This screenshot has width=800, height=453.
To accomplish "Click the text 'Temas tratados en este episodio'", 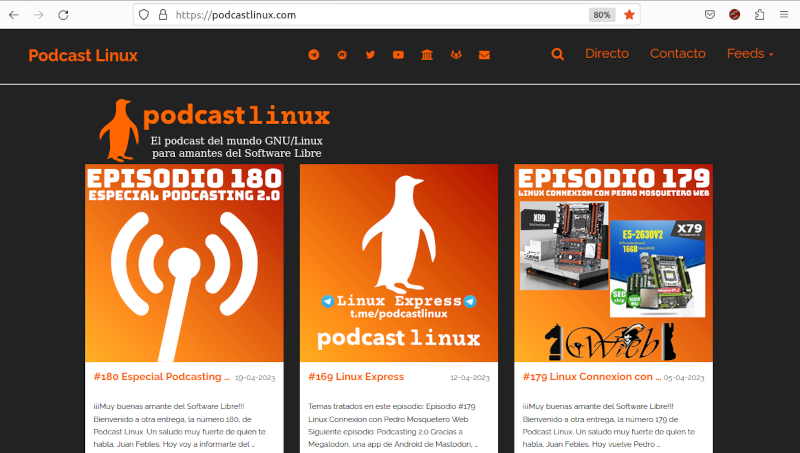I will click(x=365, y=407).
